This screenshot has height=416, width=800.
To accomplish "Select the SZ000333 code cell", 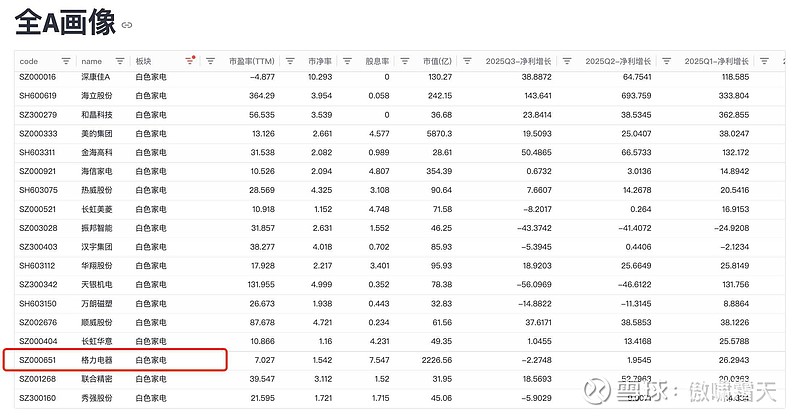I will 38,133.
